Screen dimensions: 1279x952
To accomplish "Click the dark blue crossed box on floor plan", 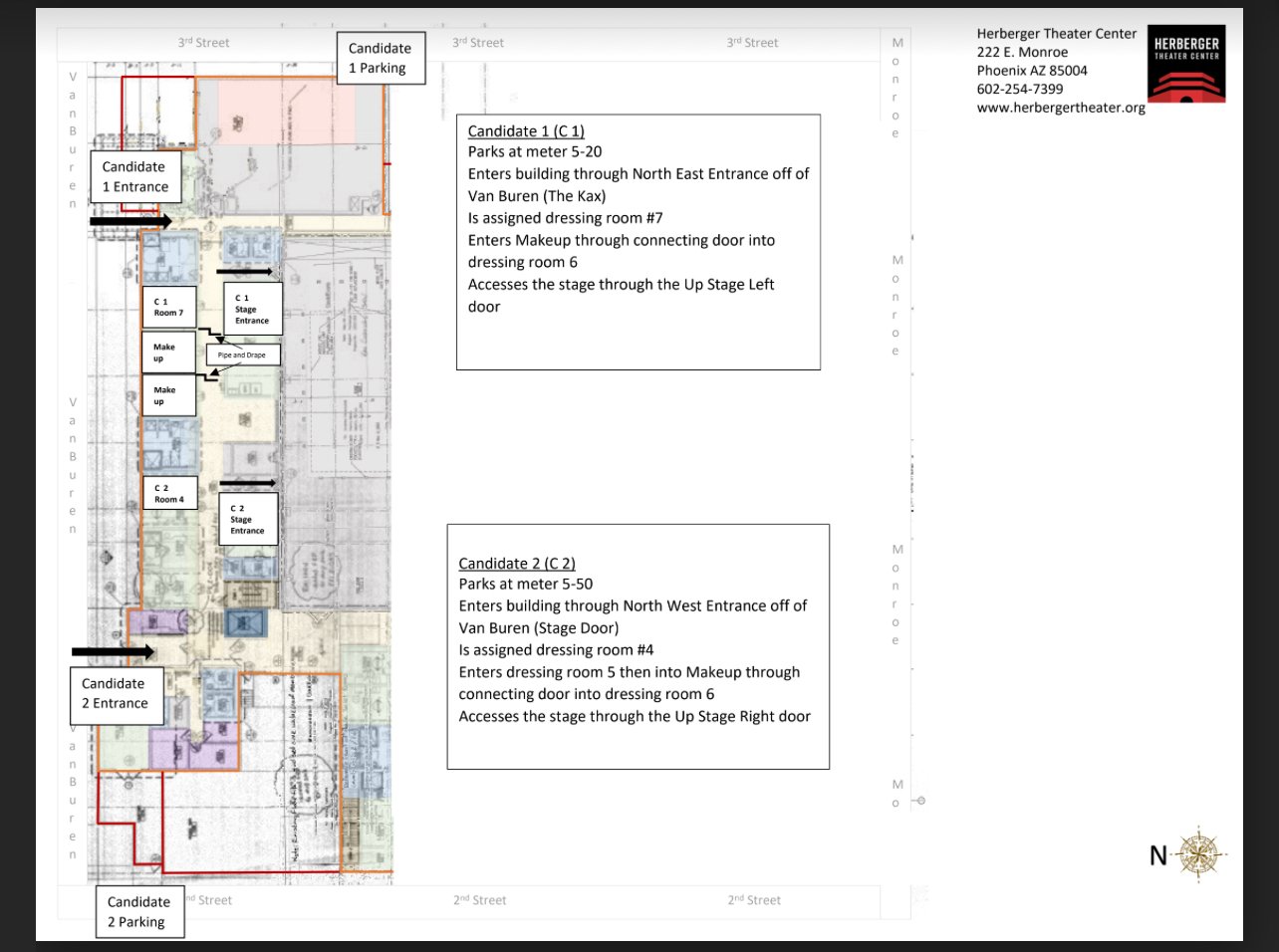I will point(247,623).
